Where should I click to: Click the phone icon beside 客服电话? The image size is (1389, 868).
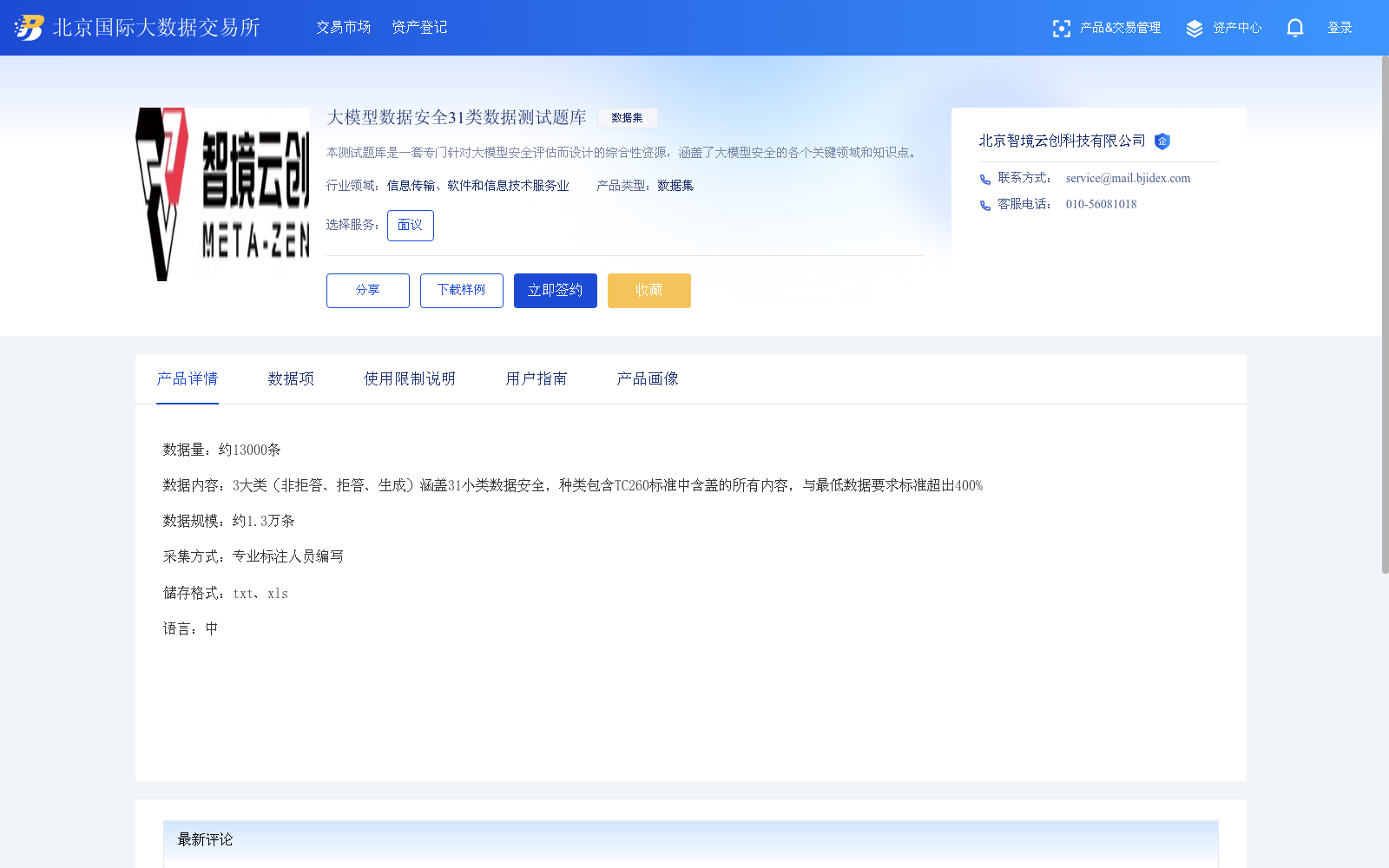[x=985, y=206]
